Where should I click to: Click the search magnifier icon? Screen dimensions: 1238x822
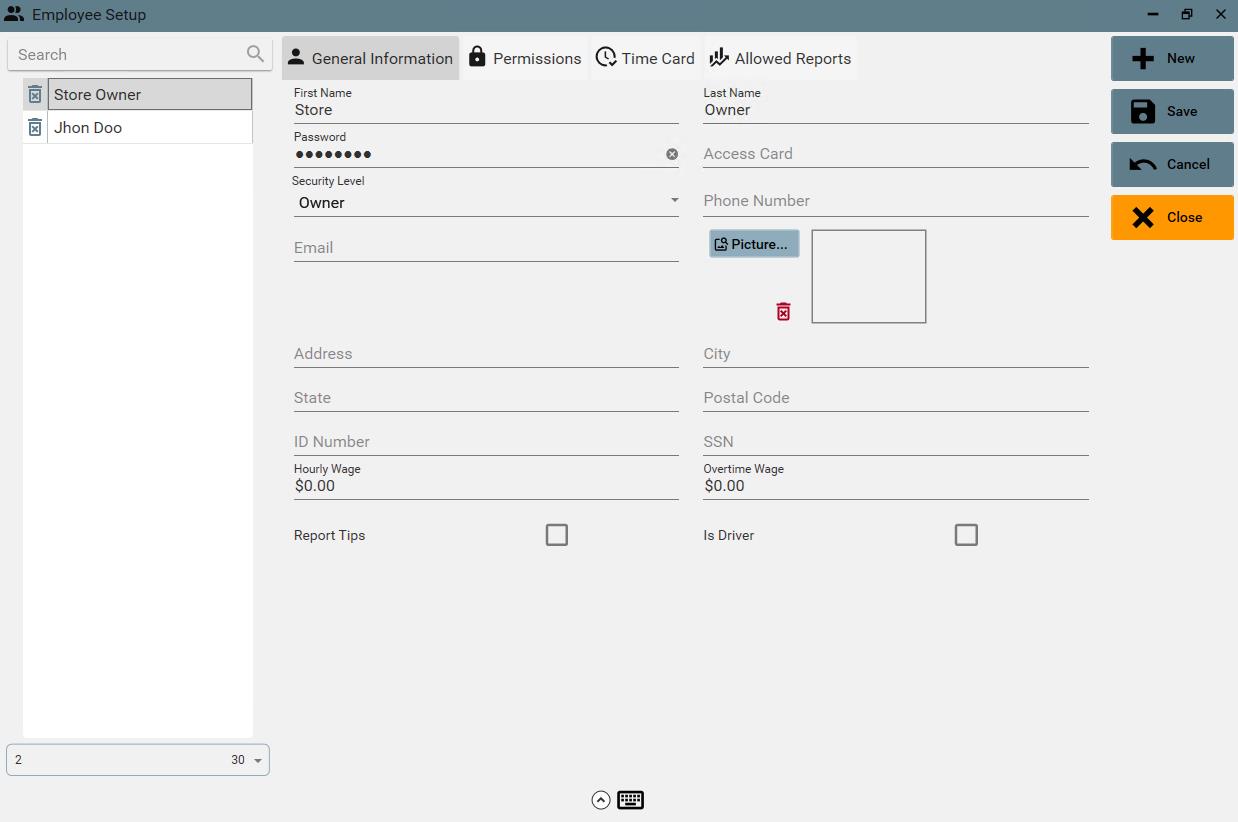point(256,54)
